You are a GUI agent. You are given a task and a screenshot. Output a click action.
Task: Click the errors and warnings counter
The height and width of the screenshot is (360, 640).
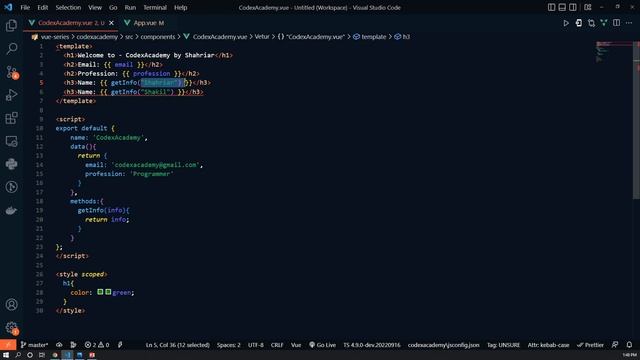(97, 345)
